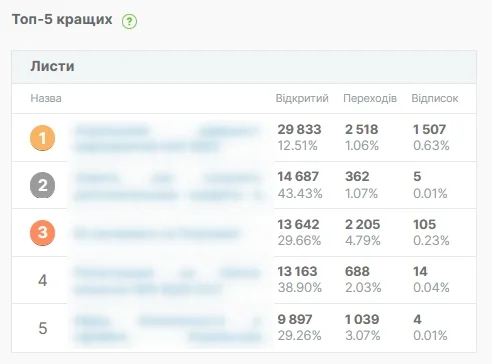Viewport: 492px width, 364px height.
Task: Click the 'Топ-5 кращих' title
Action: pyautogui.click(x=62, y=19)
